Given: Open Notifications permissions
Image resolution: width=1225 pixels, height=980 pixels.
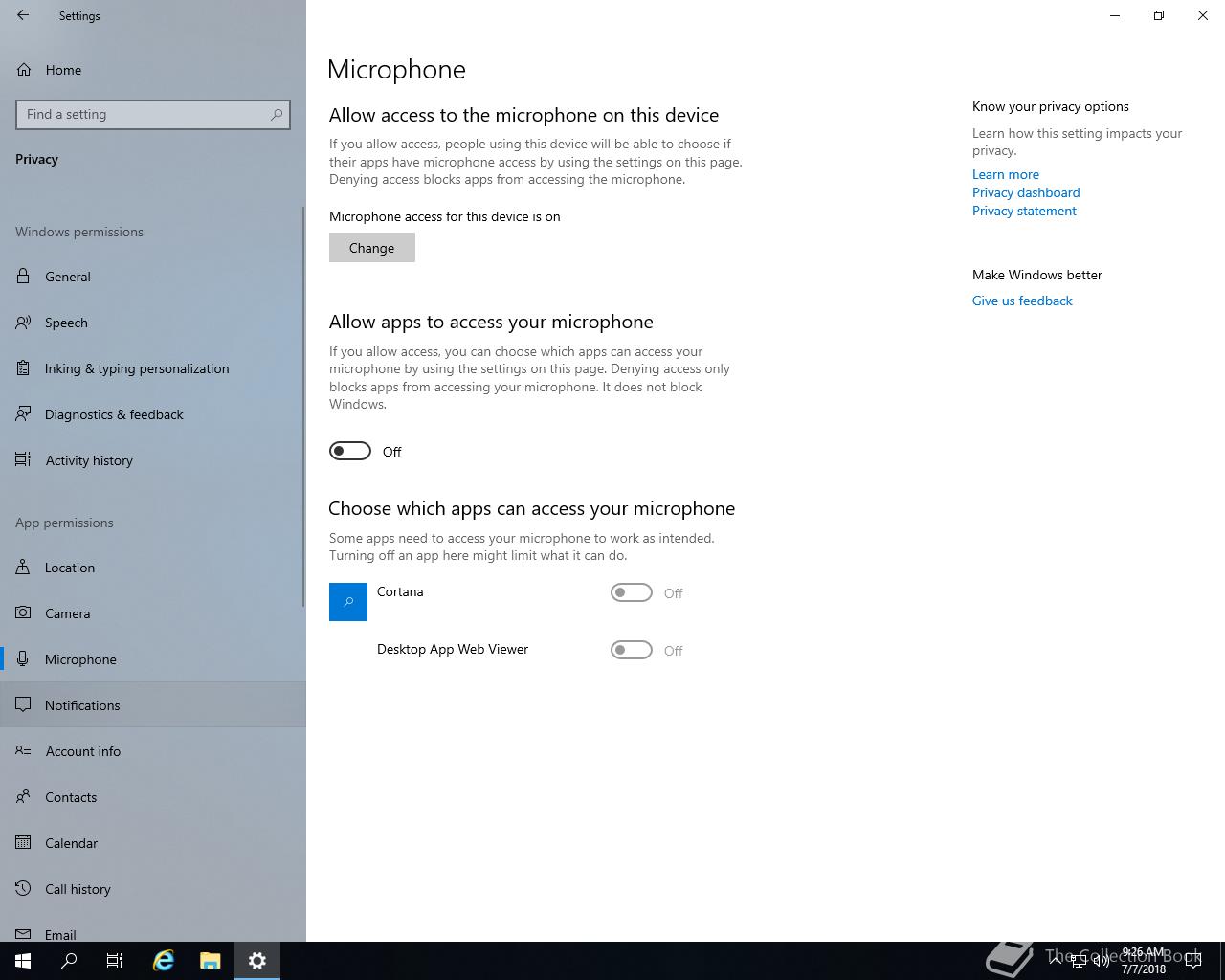Looking at the screenshot, I should coord(153,705).
